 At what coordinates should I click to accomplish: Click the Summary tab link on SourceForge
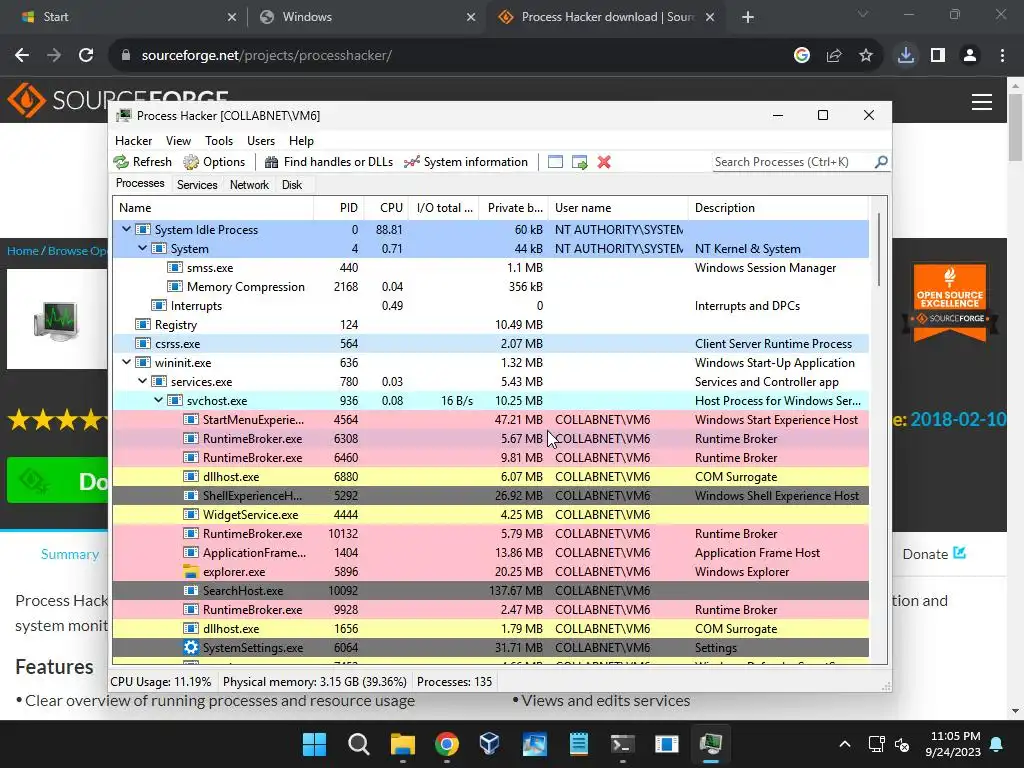[x=70, y=554]
